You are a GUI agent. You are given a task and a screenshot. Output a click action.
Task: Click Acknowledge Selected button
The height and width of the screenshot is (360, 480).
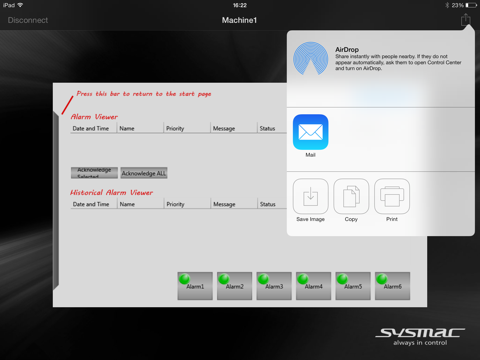coord(94,173)
